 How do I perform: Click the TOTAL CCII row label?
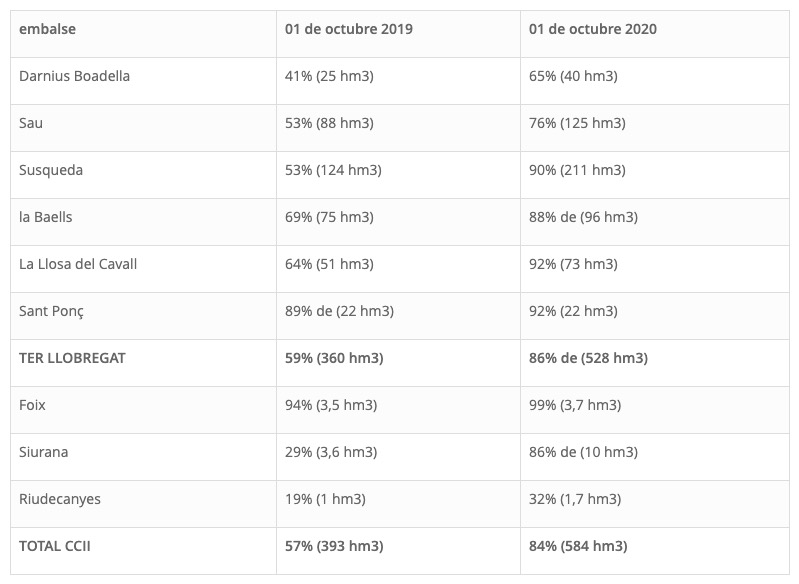[55, 546]
